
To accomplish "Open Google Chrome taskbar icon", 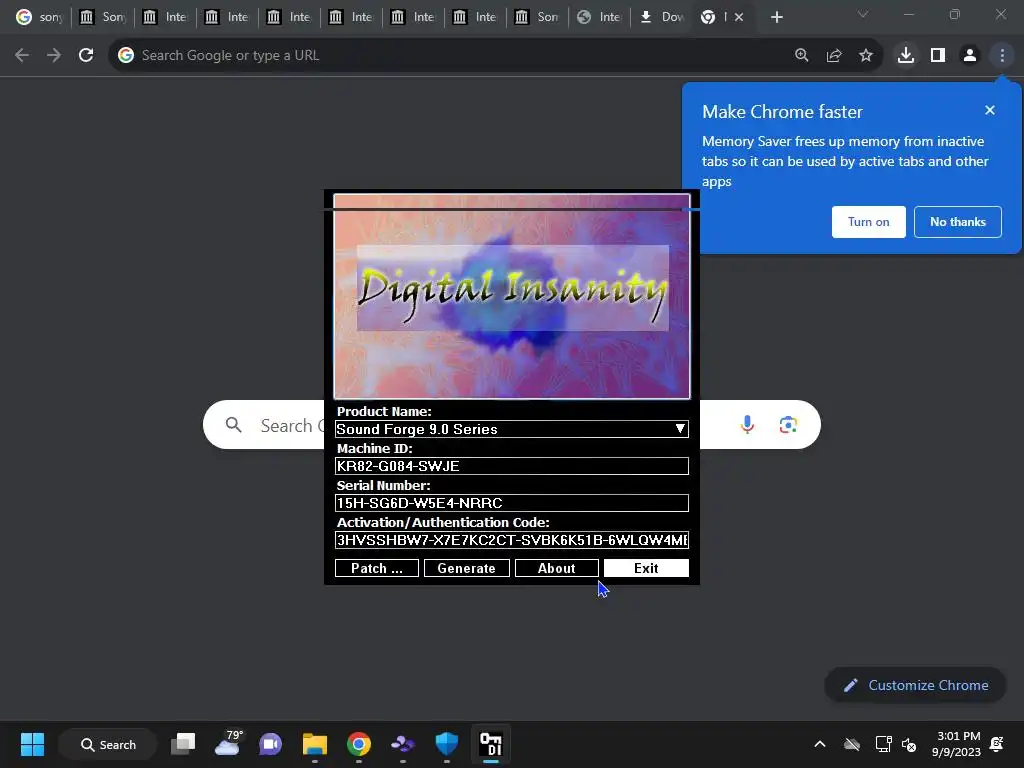I will click(359, 744).
